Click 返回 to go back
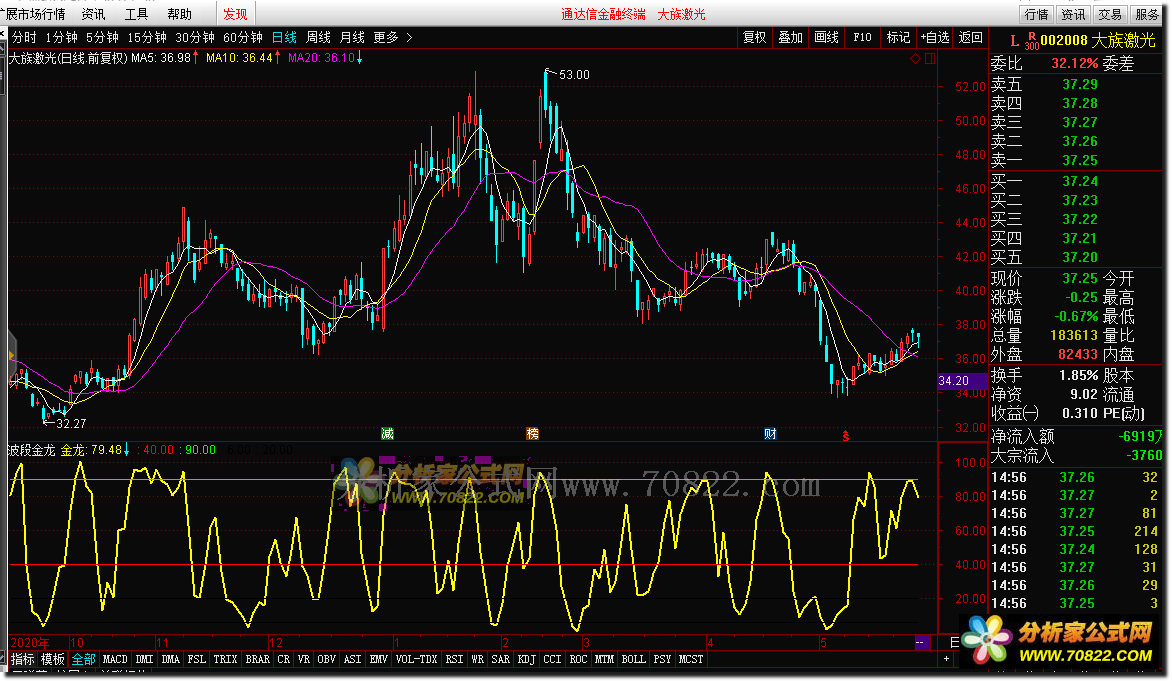The height and width of the screenshot is (681, 1172). [970, 37]
